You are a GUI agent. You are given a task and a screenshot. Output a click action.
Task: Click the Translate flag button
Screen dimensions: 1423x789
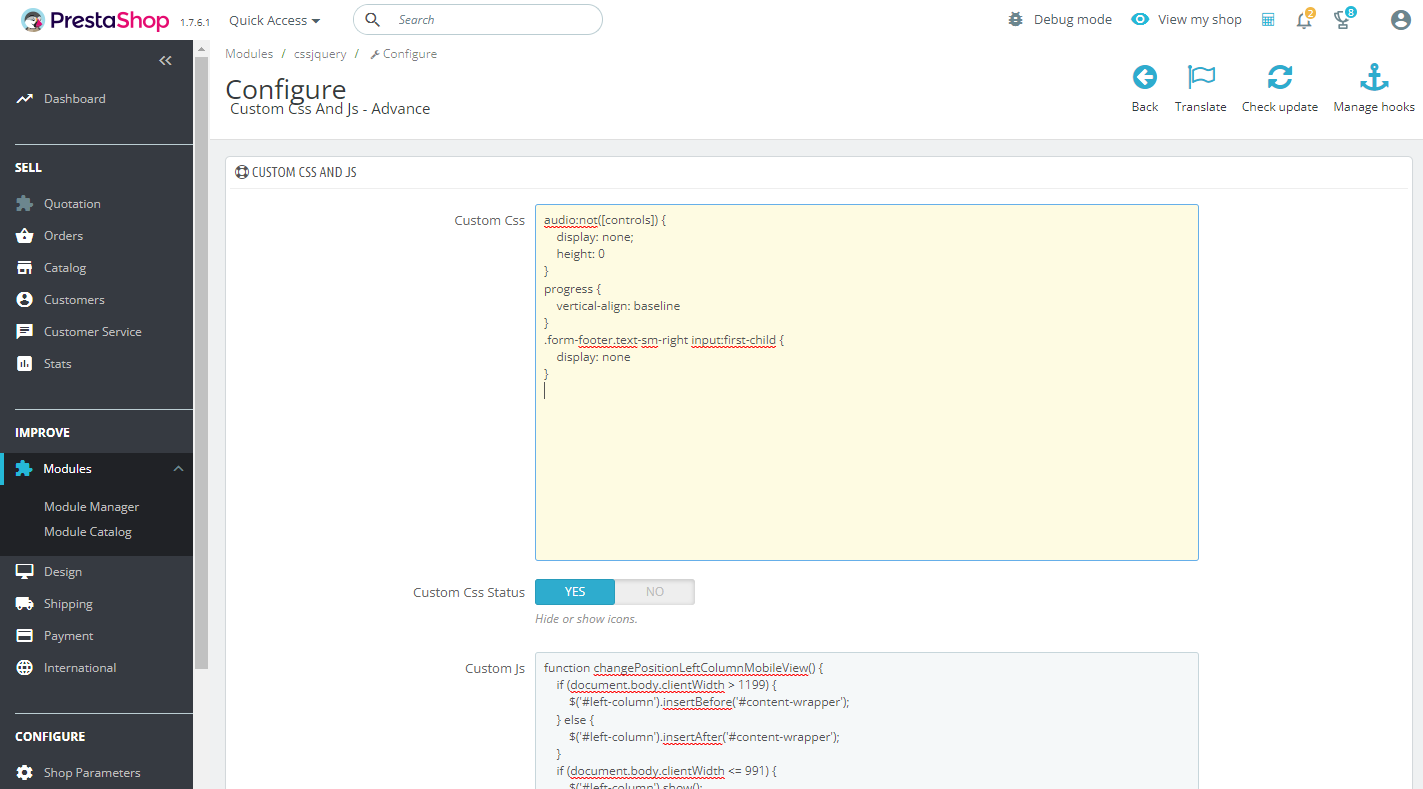[x=1200, y=89]
